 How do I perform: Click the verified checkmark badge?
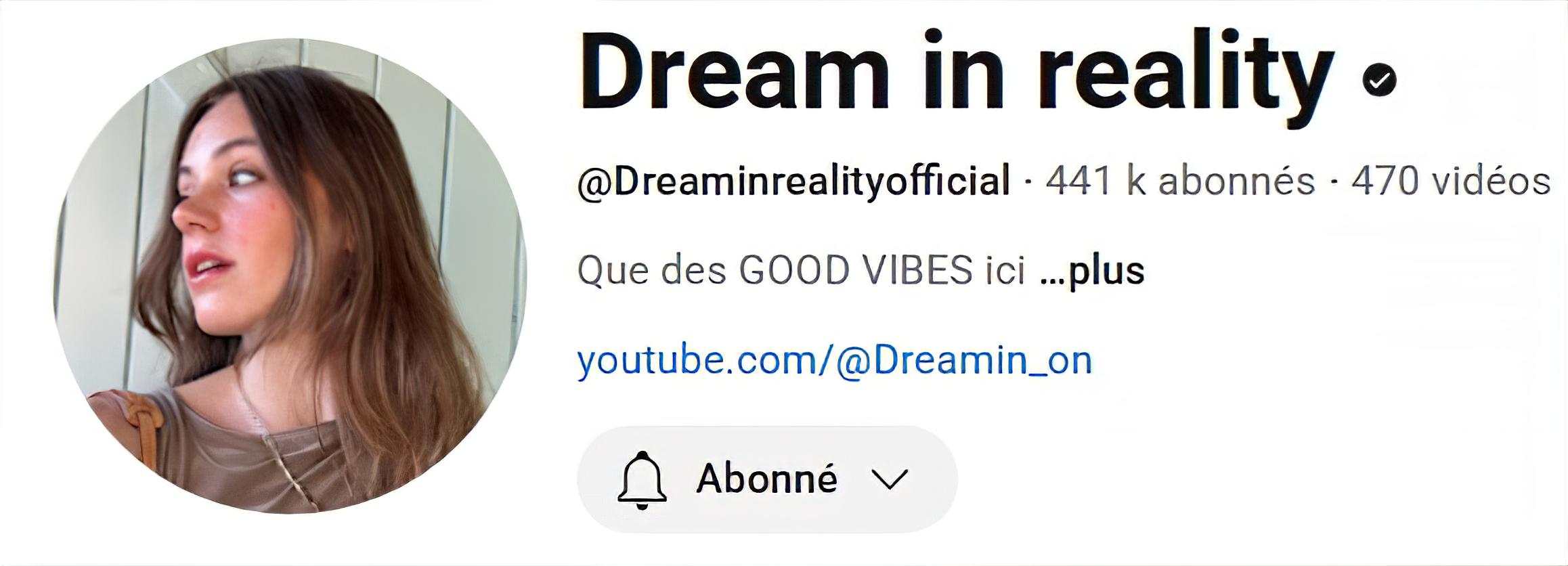pyautogui.click(x=1379, y=80)
